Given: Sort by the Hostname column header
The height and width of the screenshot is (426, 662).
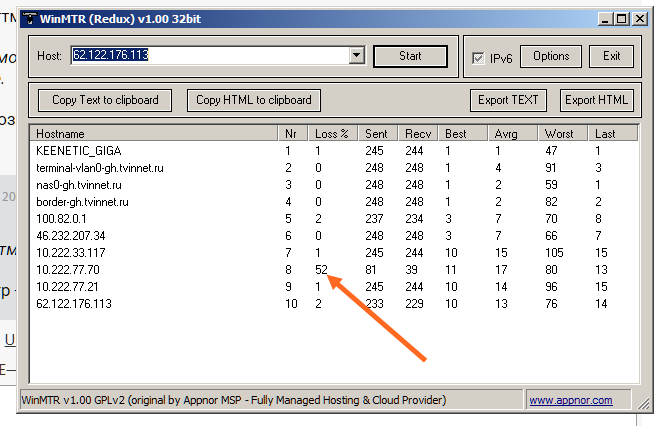Looking at the screenshot, I should click(x=155, y=133).
